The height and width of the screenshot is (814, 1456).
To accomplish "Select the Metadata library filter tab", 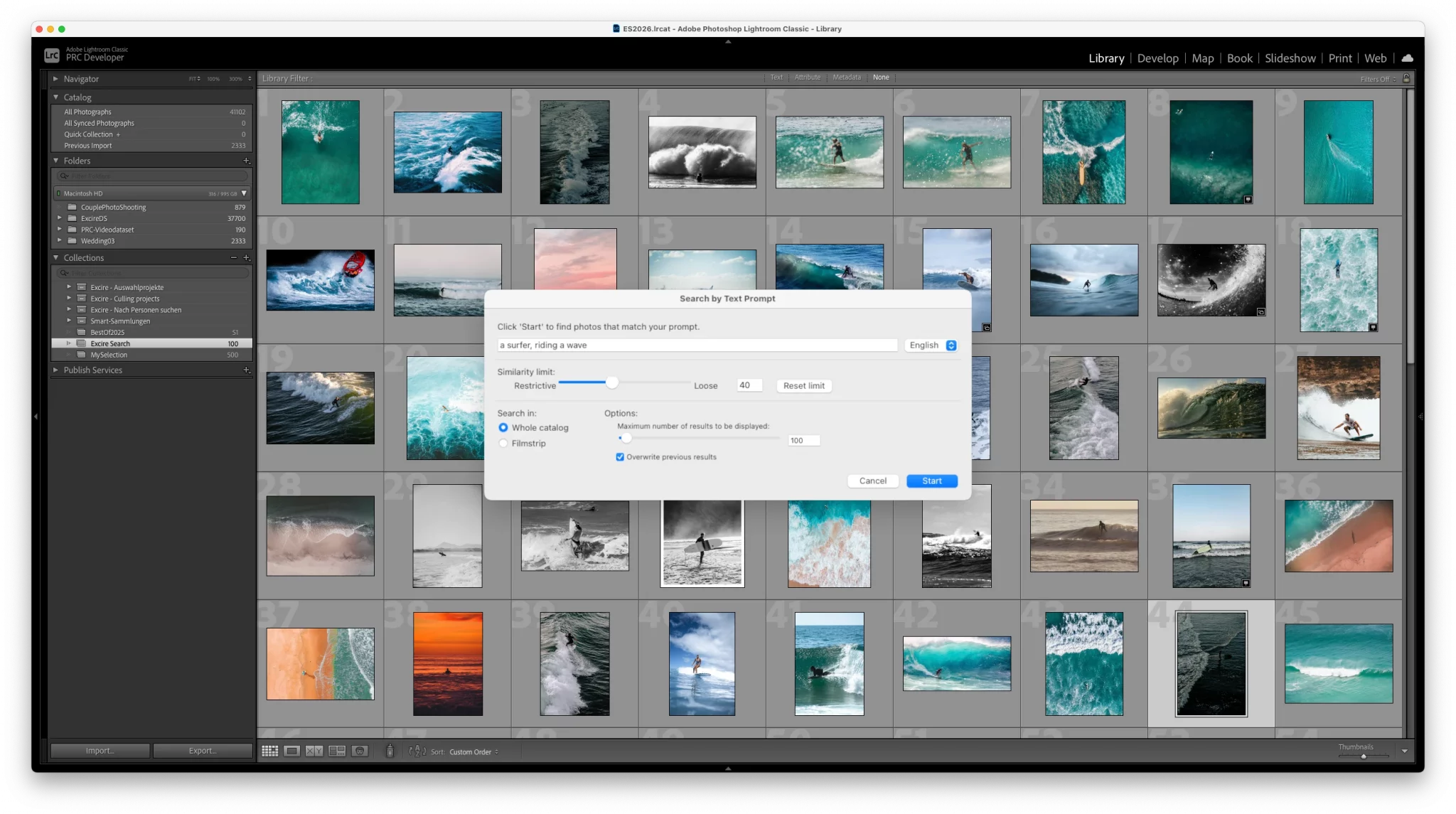I will pos(846,77).
